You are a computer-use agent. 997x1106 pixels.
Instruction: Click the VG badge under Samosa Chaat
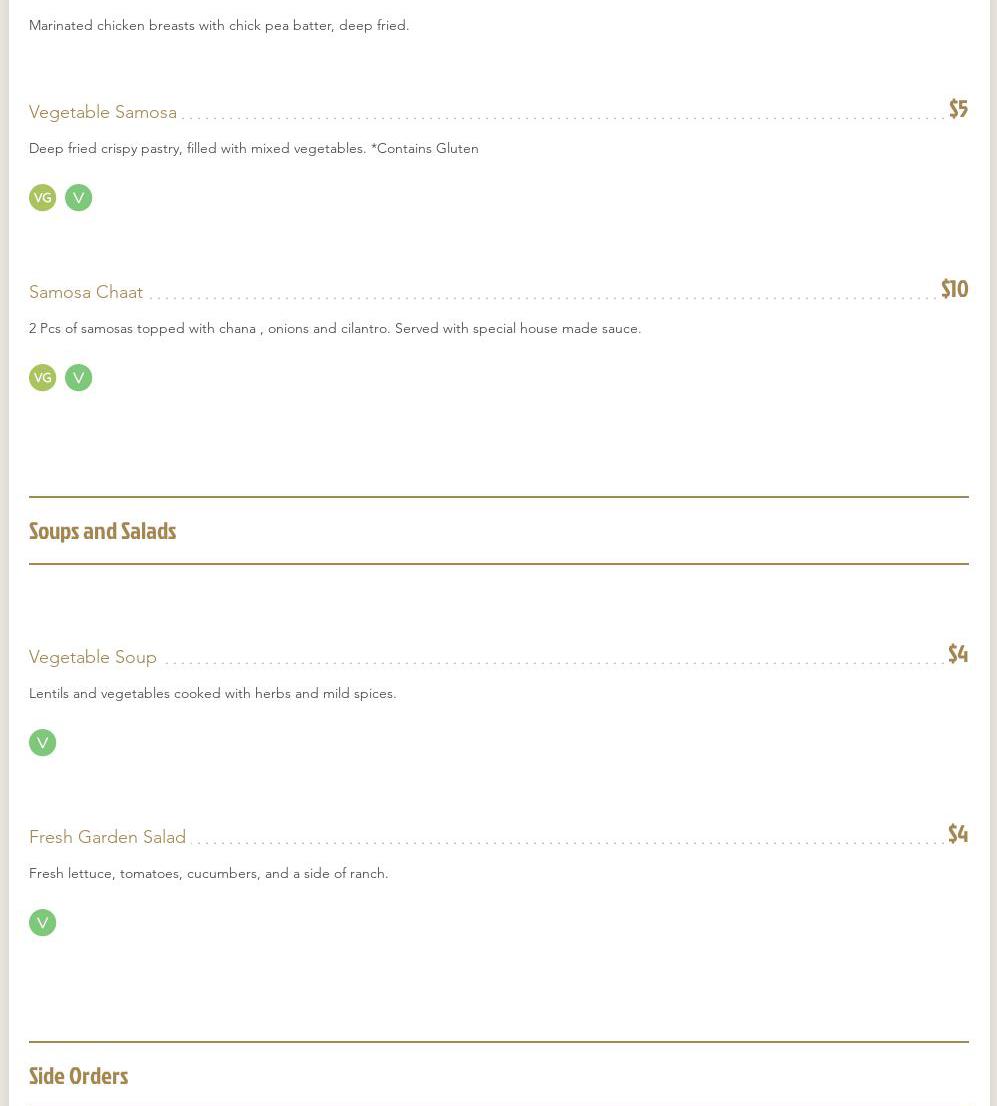tap(42, 378)
